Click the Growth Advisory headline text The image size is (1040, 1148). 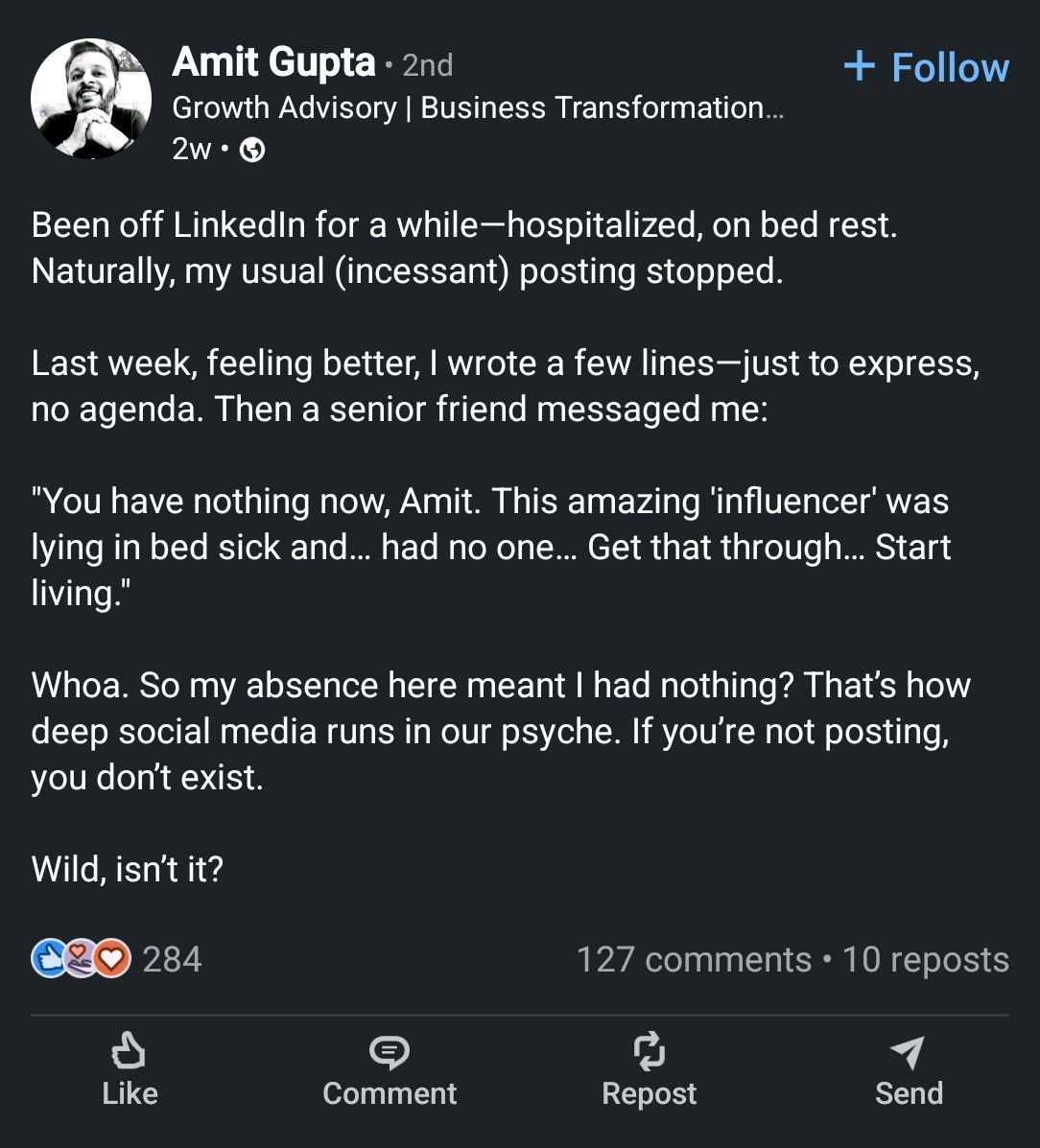478,108
